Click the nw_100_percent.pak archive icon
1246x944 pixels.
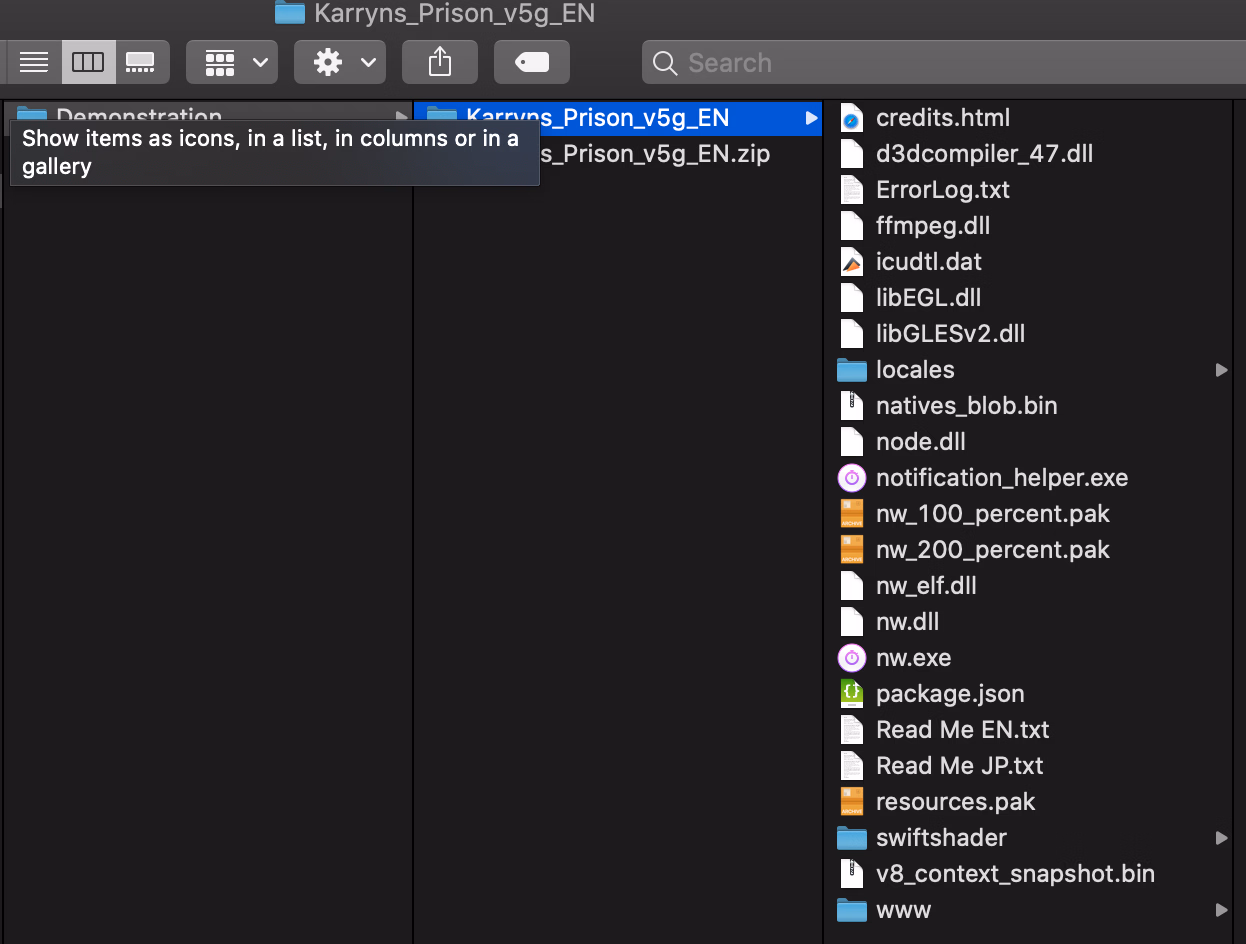[852, 514]
